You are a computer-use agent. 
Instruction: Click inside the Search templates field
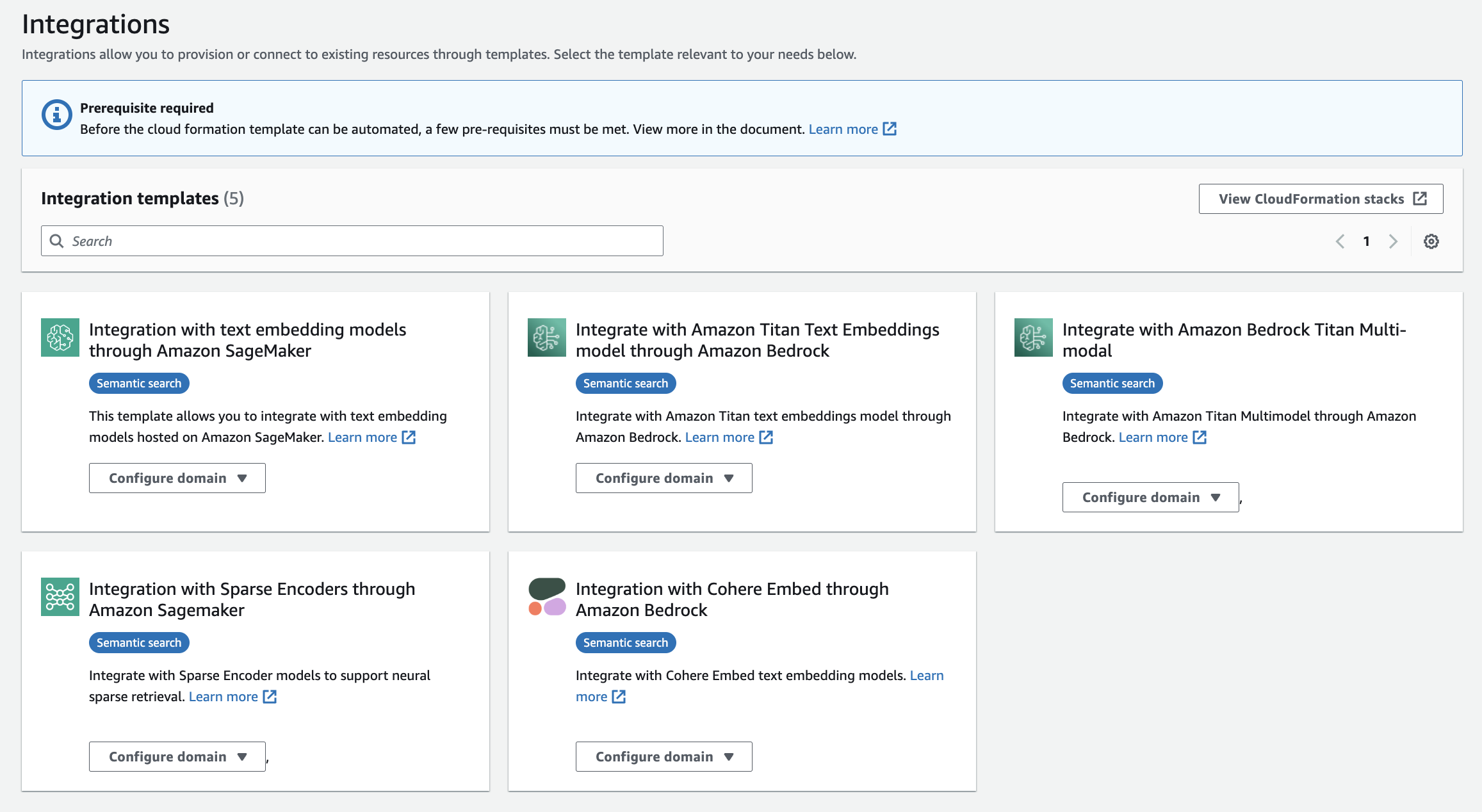coord(352,241)
